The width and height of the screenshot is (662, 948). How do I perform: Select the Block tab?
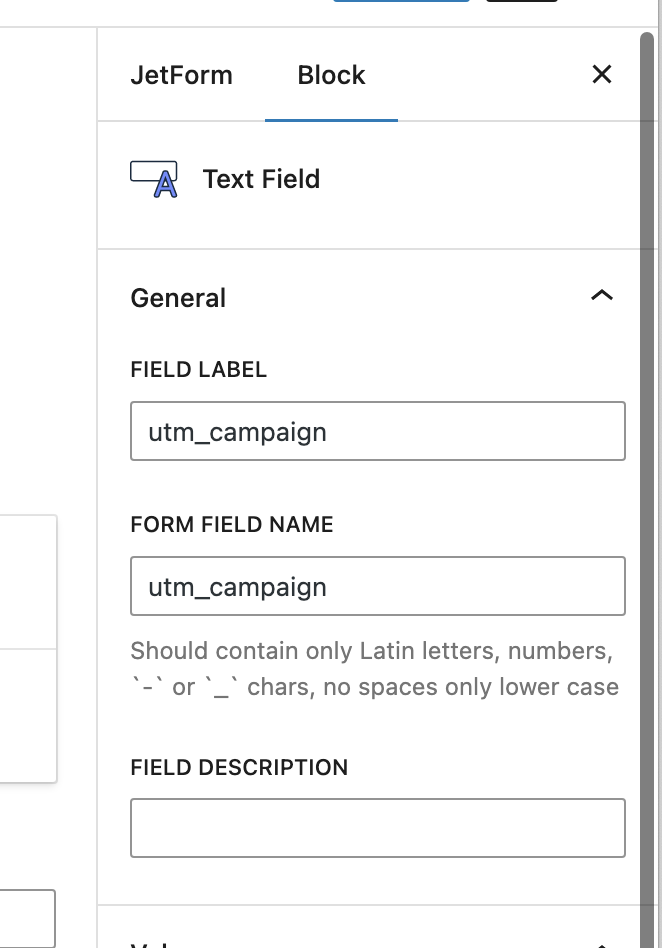(331, 75)
